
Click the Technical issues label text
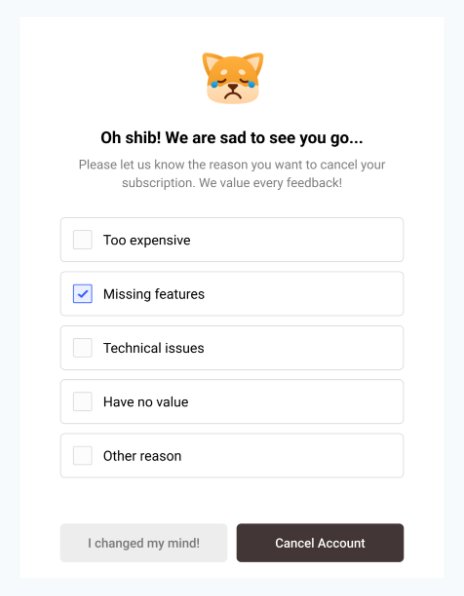click(154, 348)
